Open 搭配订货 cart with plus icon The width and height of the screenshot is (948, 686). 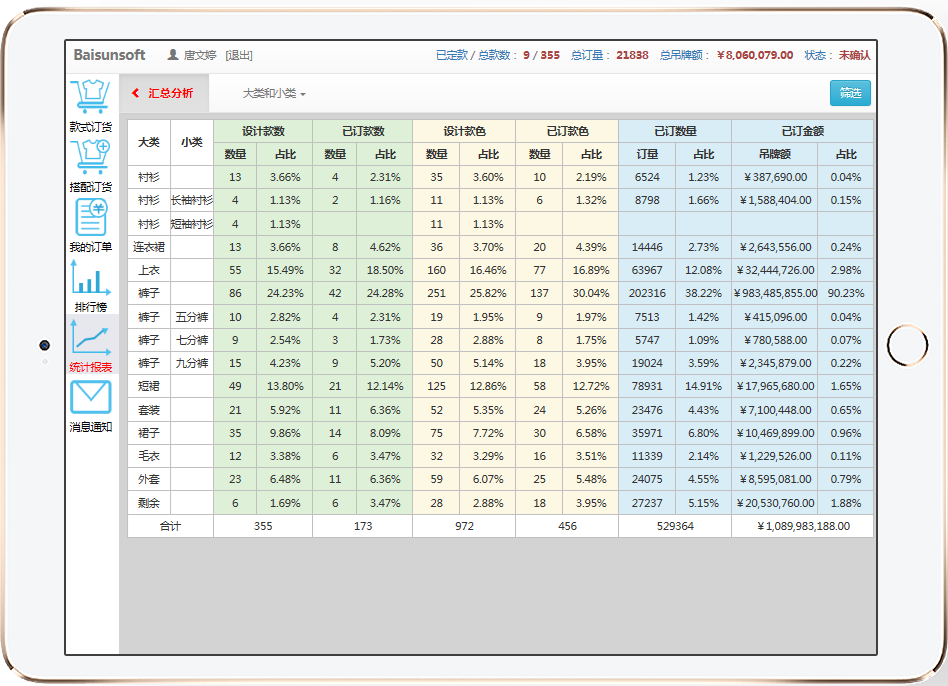point(91,157)
